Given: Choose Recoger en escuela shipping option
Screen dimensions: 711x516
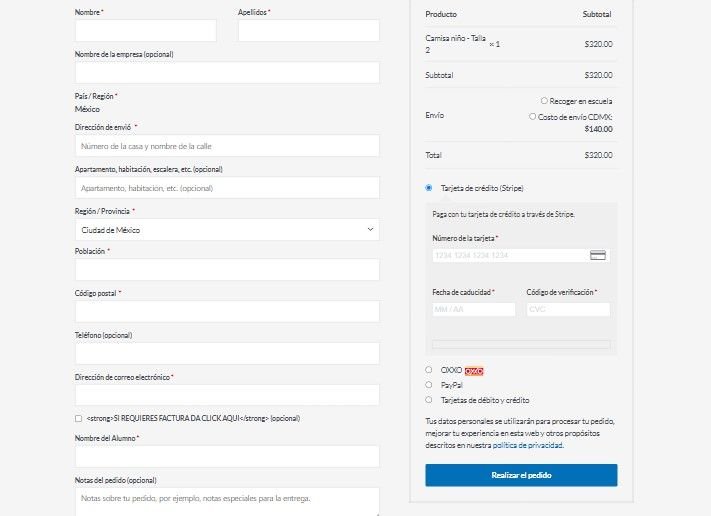Looking at the screenshot, I should (x=544, y=101).
